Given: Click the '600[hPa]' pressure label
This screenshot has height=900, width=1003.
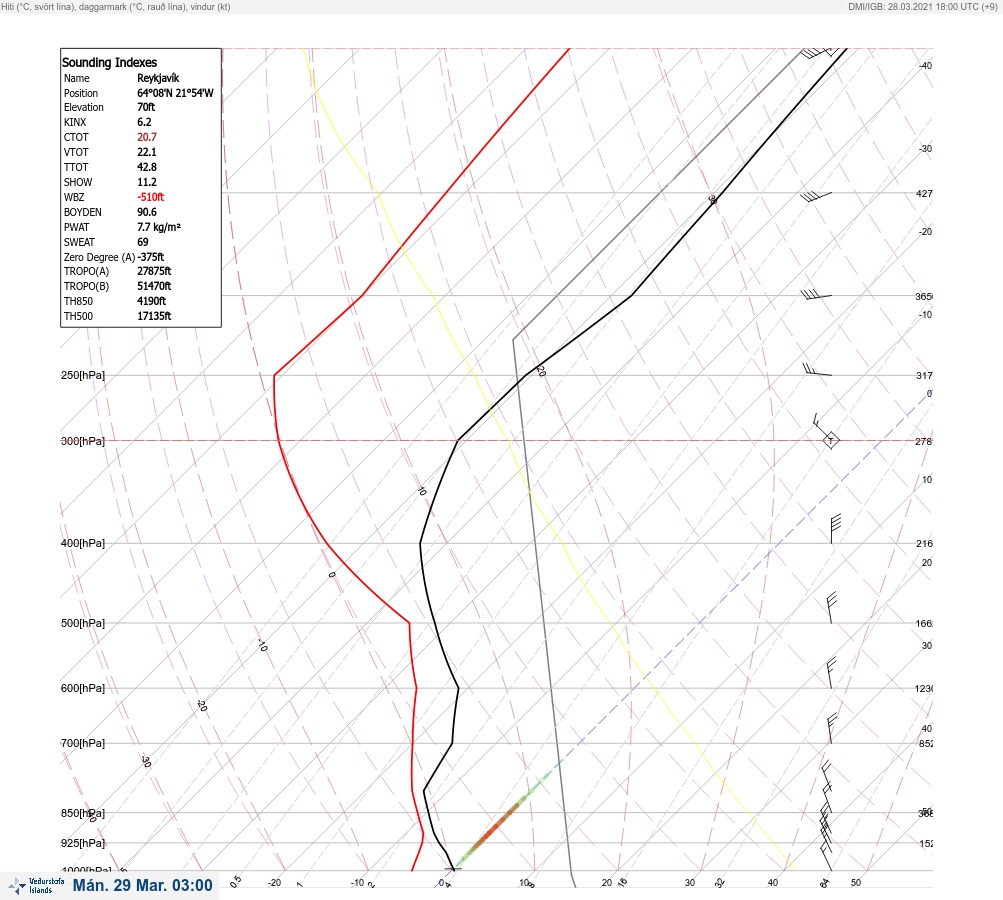Looking at the screenshot, I should coord(83,688).
